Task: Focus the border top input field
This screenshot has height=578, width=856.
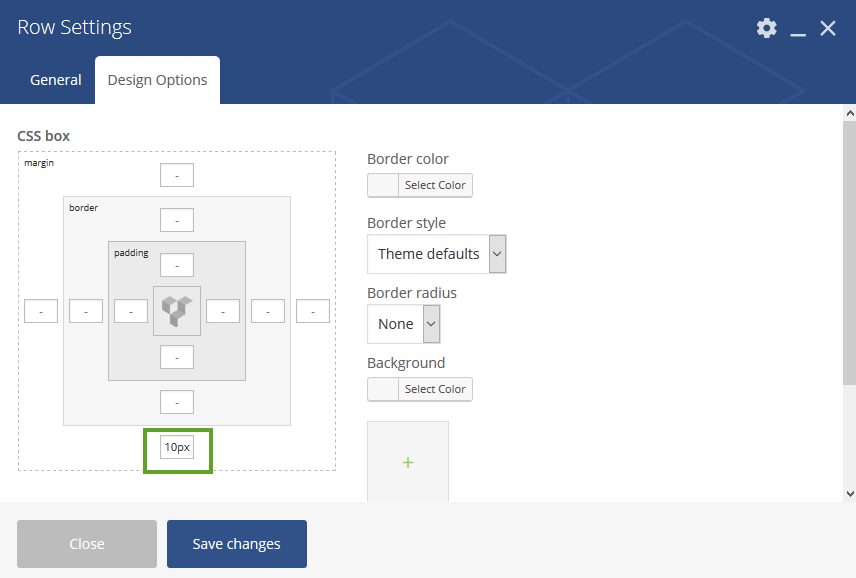Action: pyautogui.click(x=177, y=220)
